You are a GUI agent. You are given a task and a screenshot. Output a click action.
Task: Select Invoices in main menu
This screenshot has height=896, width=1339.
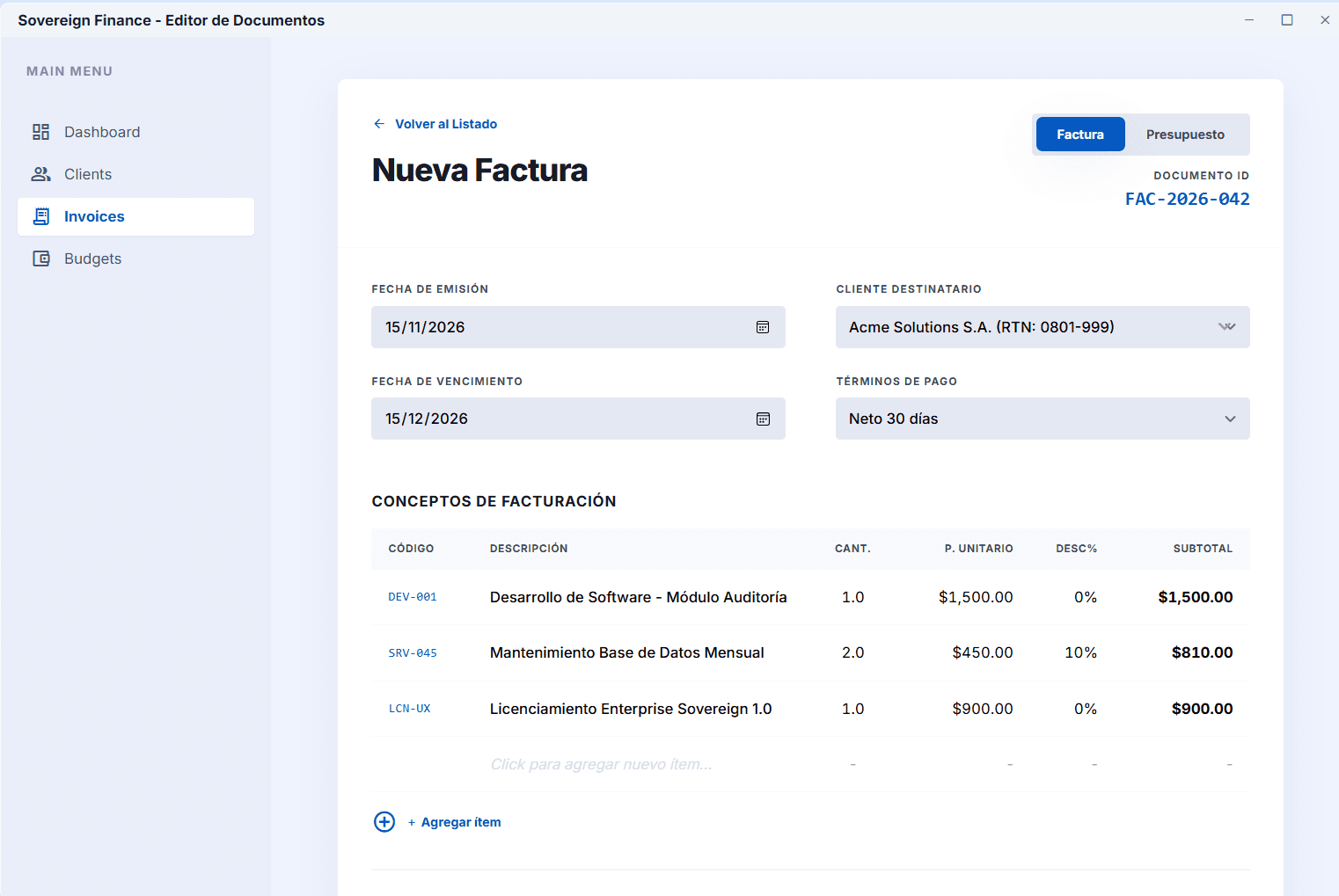click(x=135, y=216)
